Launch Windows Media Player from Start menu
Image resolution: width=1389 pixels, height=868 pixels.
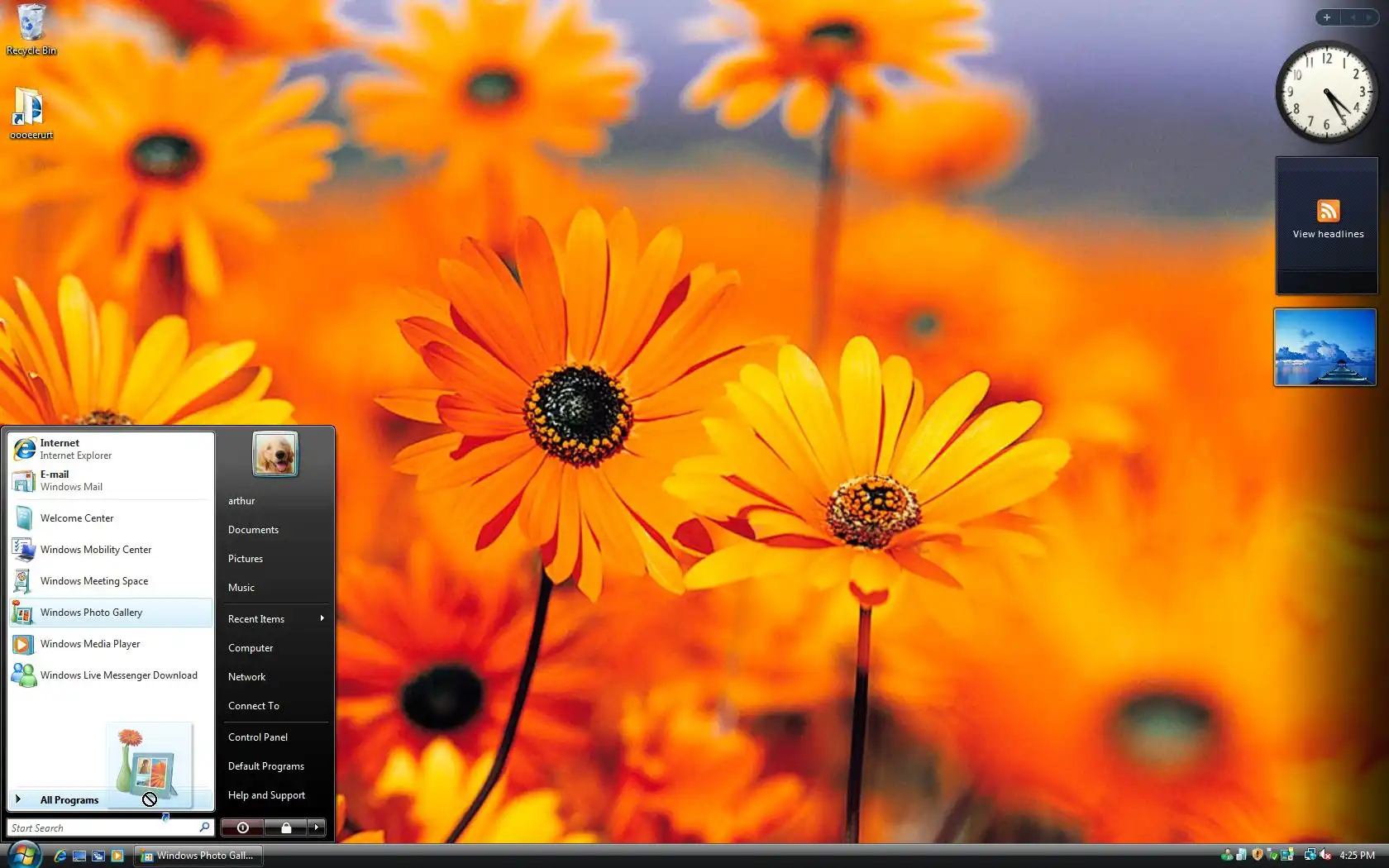(111, 644)
